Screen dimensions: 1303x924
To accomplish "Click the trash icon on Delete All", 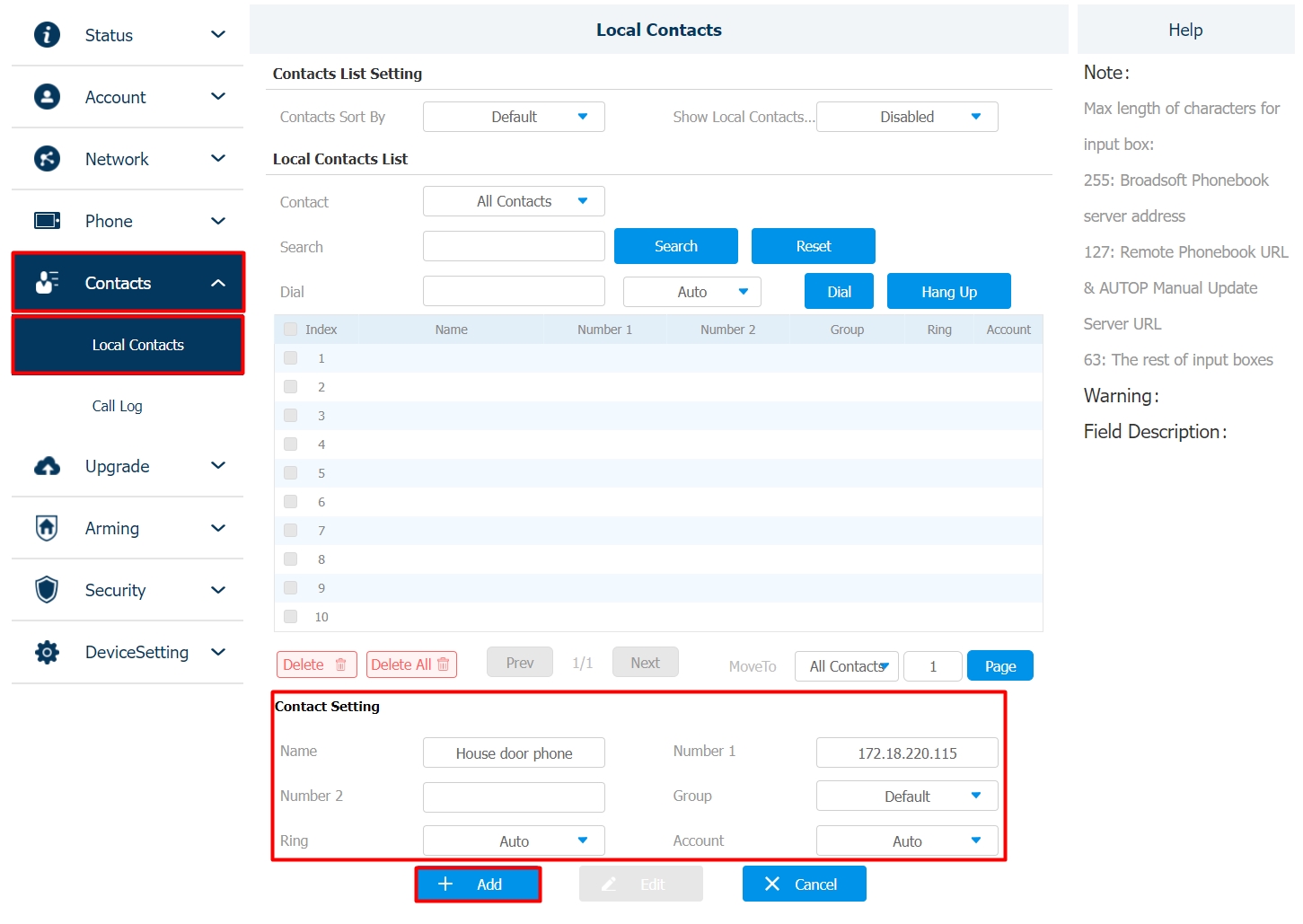I will [443, 664].
